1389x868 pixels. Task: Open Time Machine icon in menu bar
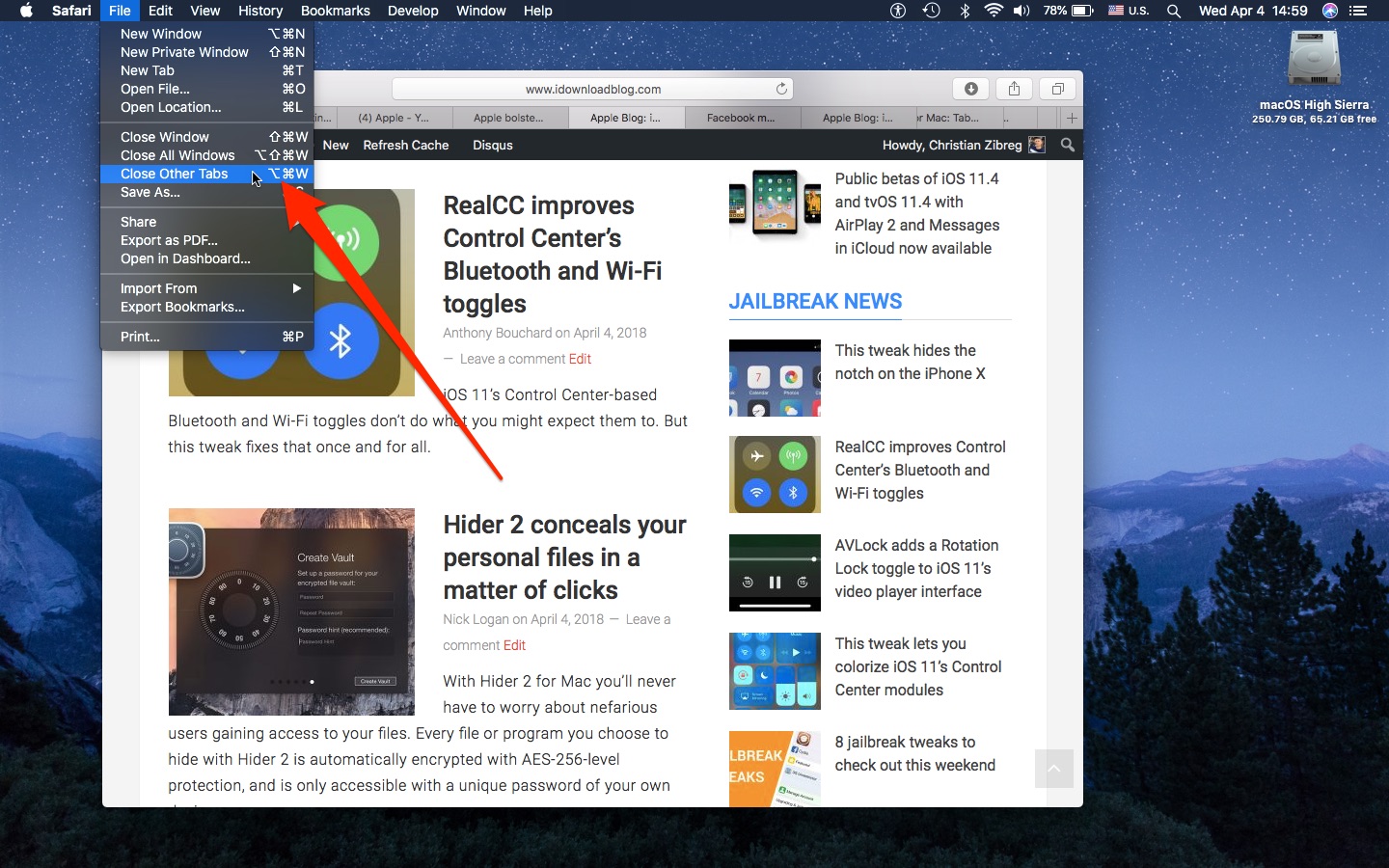931,11
